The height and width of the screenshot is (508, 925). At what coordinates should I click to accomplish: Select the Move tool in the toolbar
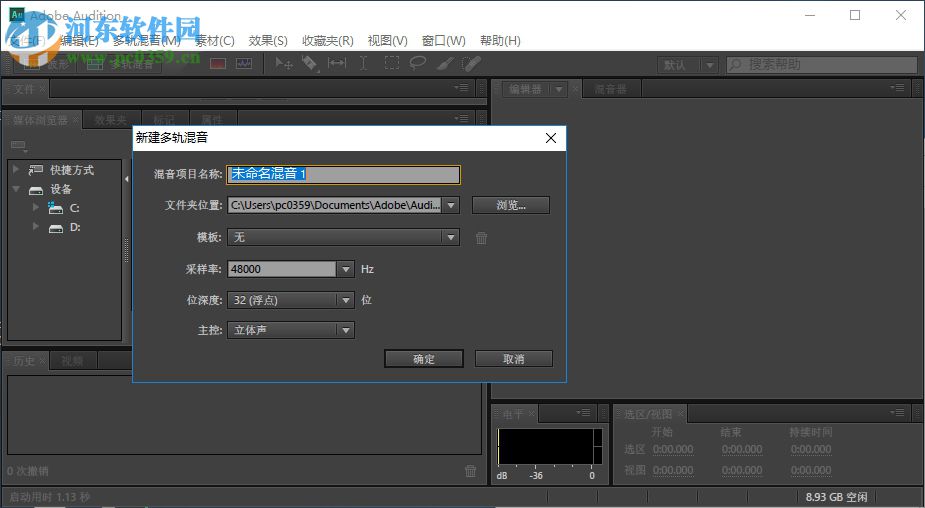284,63
